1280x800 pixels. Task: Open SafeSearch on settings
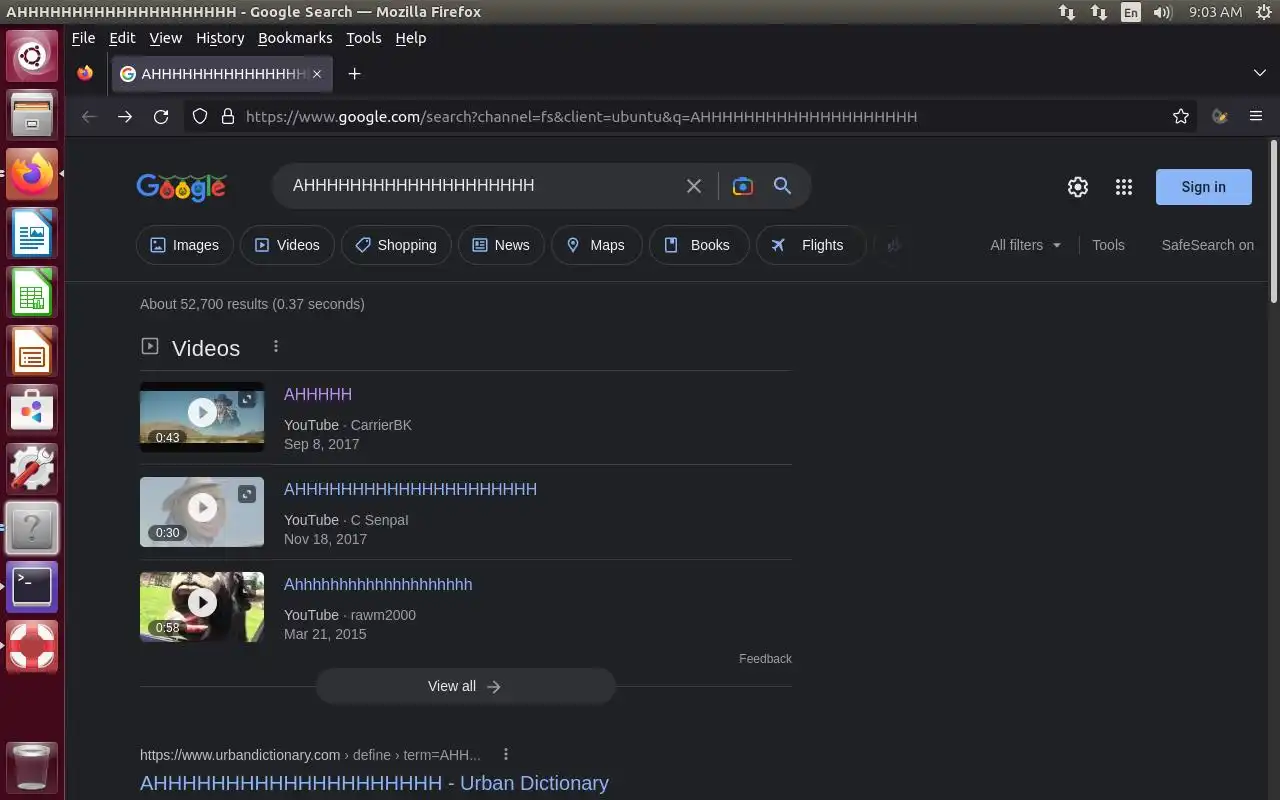pyautogui.click(x=1207, y=245)
